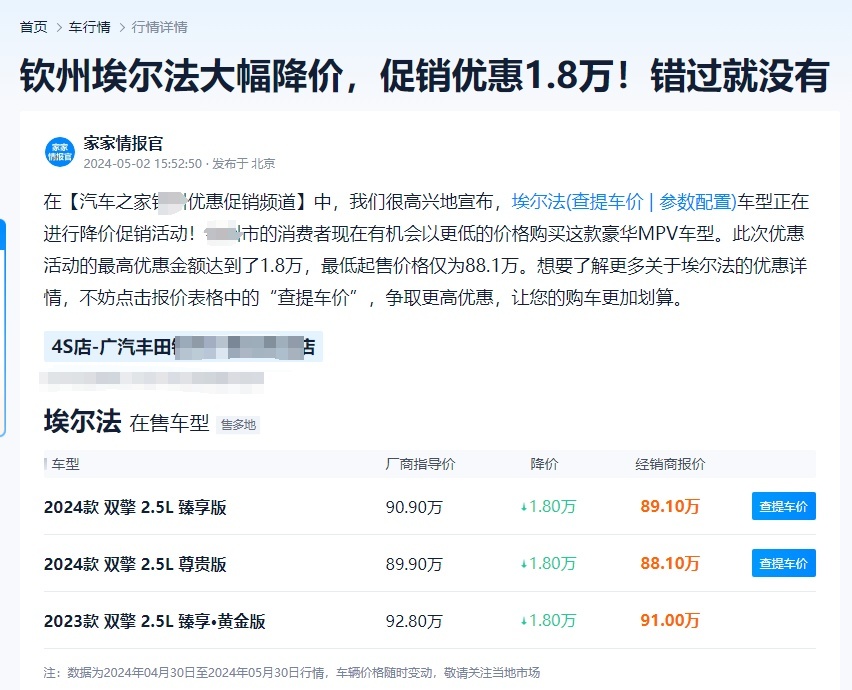The height and width of the screenshot is (690, 852).
Task: Follow the 查提车价 link in the paragraph
Action: [x=607, y=202]
